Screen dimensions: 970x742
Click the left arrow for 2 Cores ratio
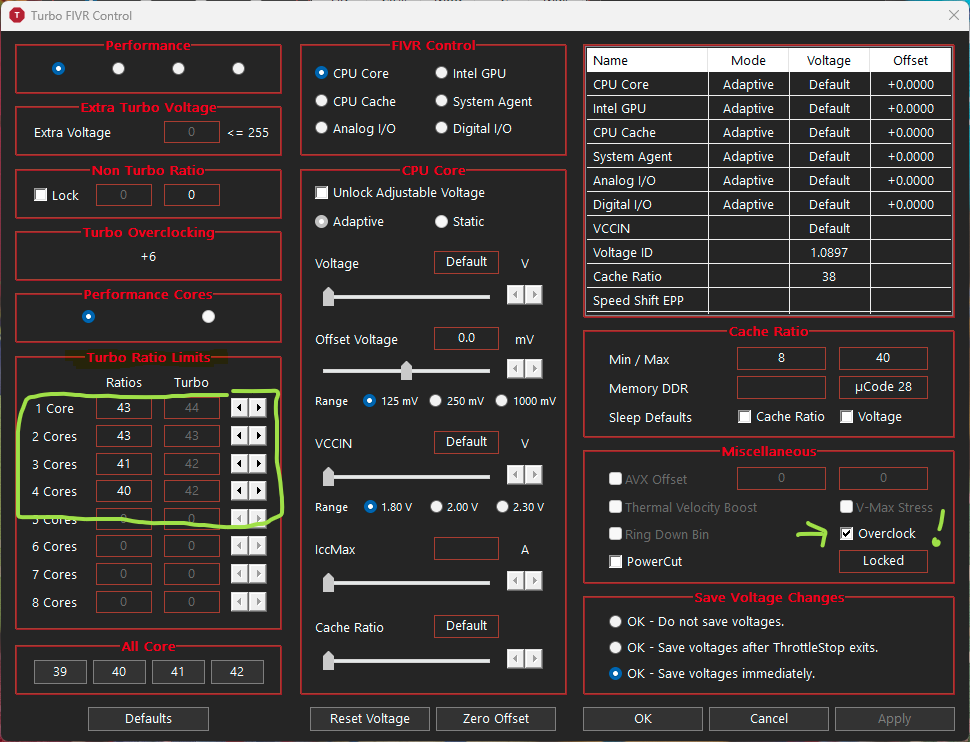pos(240,436)
